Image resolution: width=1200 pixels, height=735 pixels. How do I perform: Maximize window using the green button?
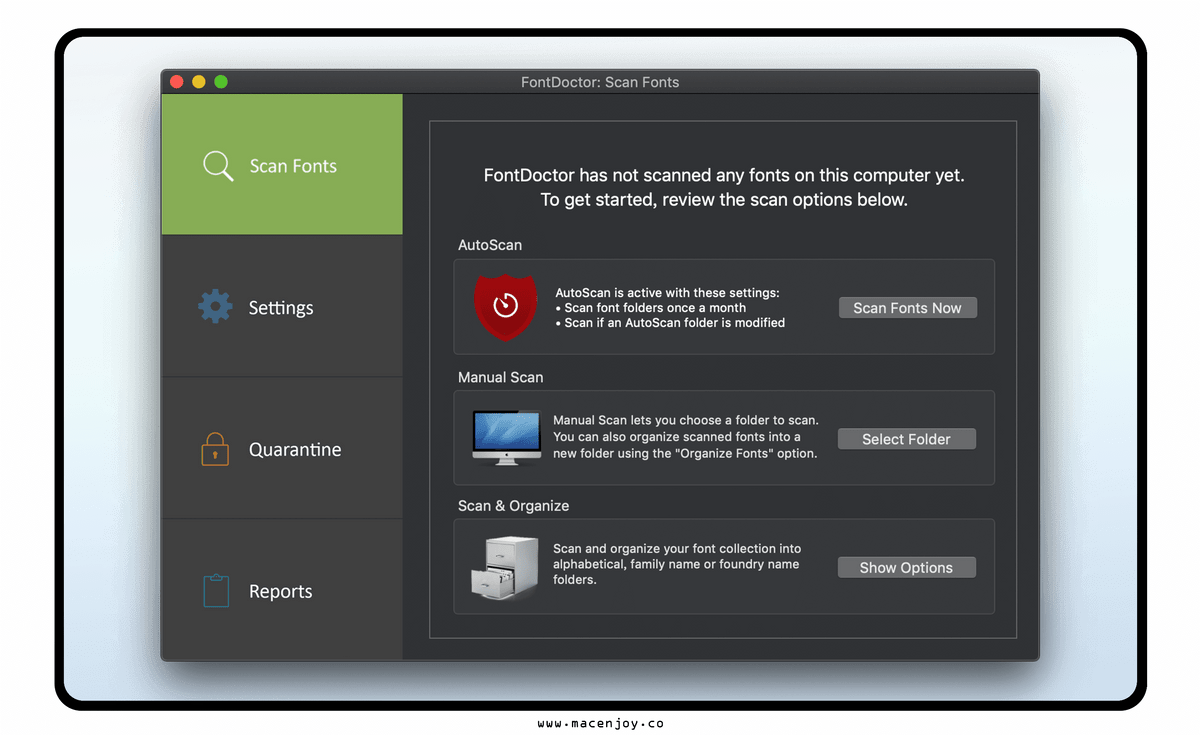tap(221, 82)
